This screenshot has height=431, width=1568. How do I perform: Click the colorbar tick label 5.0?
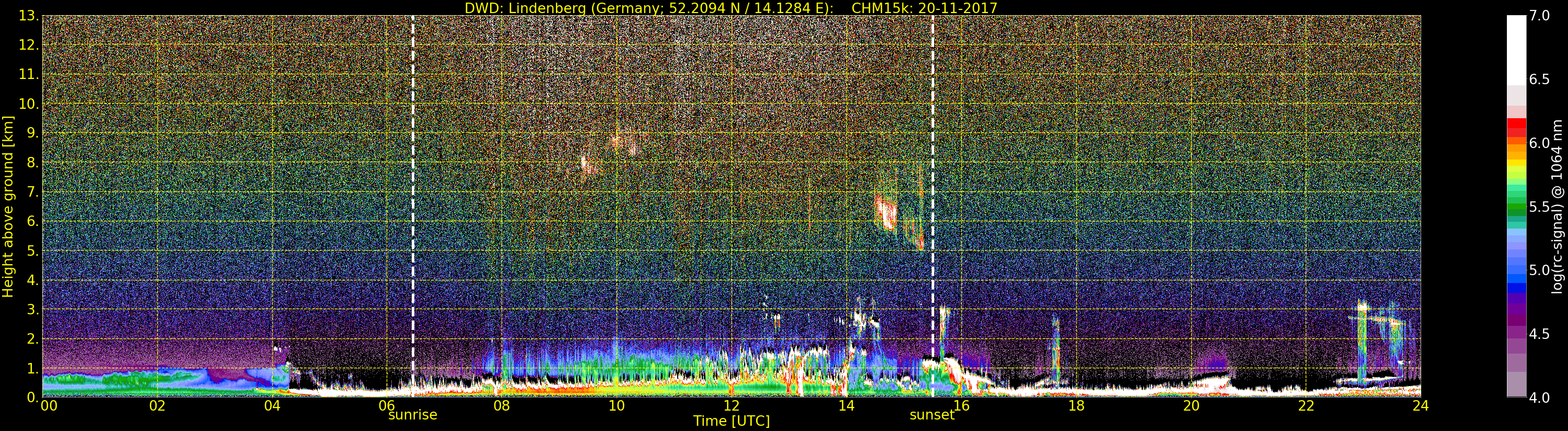(1539, 270)
